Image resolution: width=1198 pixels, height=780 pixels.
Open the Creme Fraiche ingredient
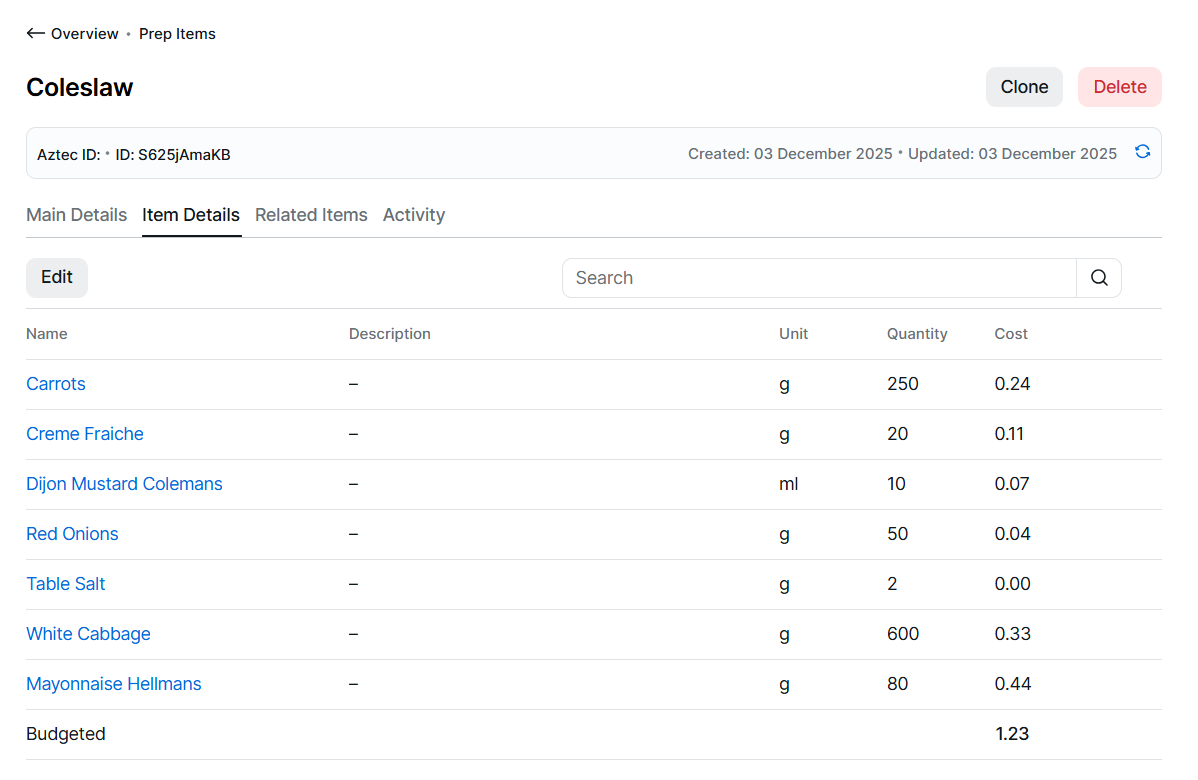(x=85, y=434)
